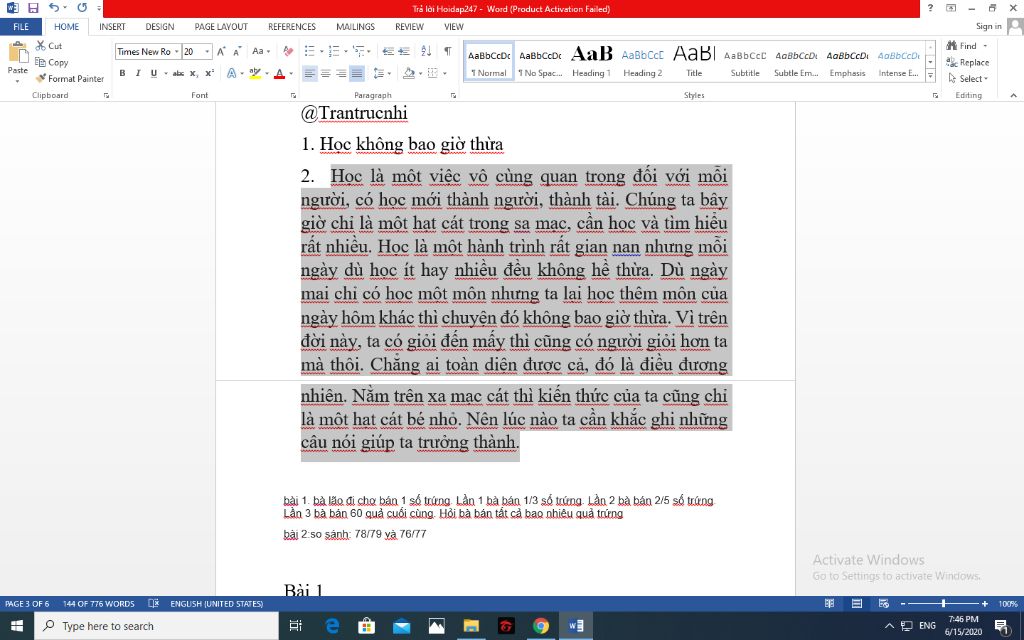Open the Select dropdown in Editing
This screenshot has width=1024, height=640.
[968, 78]
